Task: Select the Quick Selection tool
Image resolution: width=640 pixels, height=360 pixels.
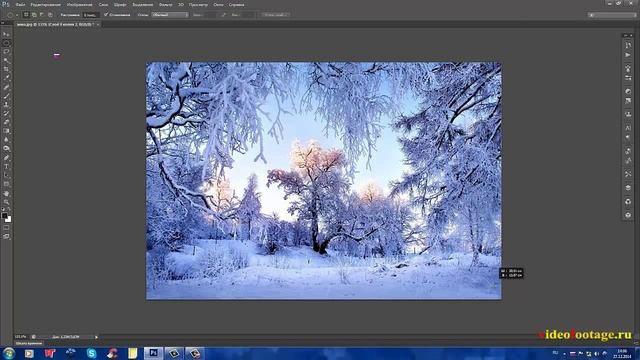Action: (x=6, y=60)
